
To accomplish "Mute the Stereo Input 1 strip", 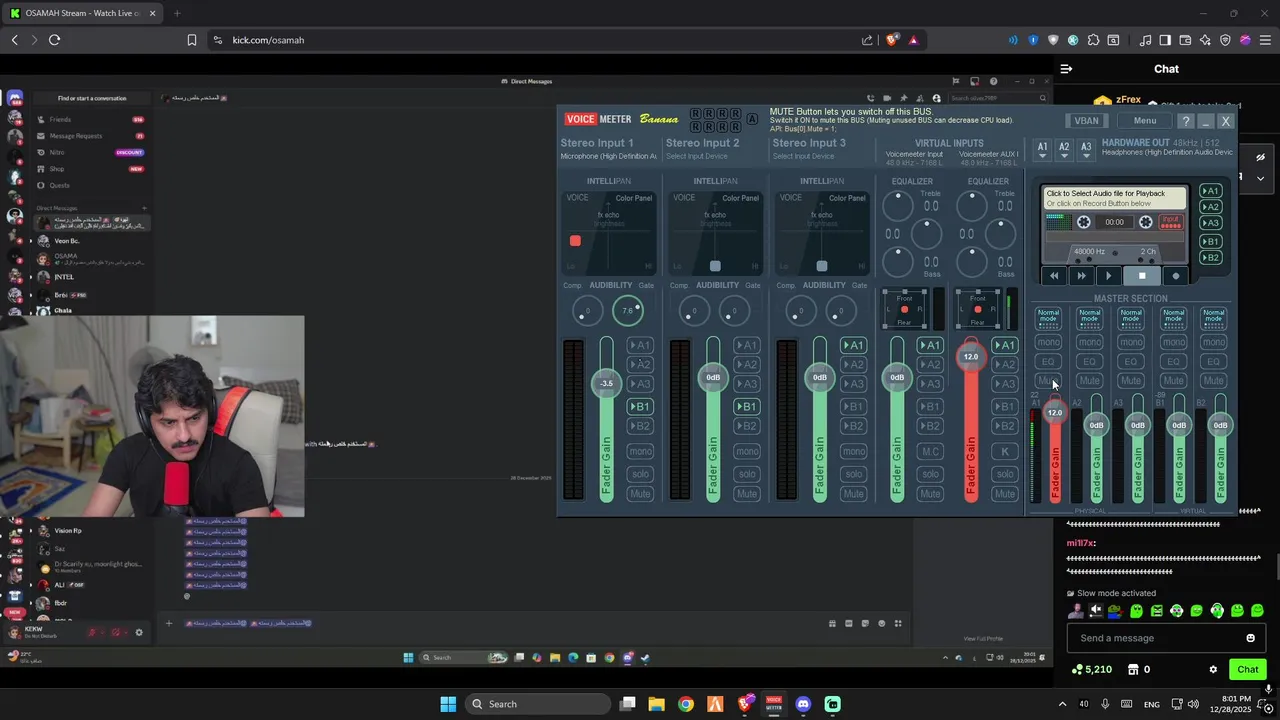I will click(x=640, y=494).
